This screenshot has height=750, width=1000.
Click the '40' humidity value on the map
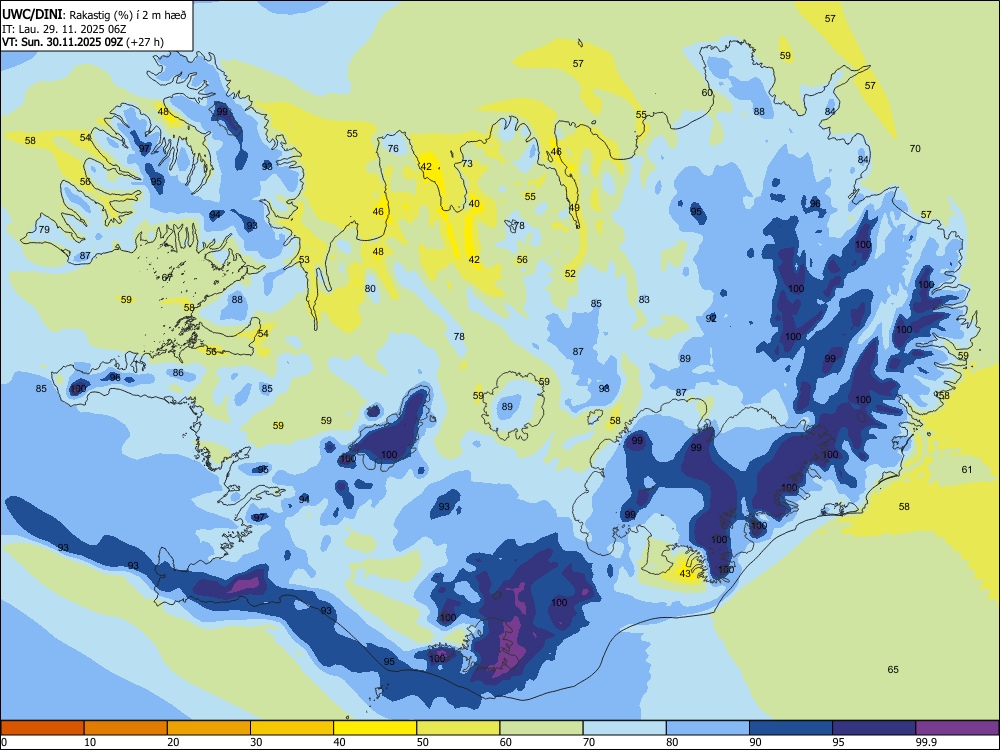point(474,203)
